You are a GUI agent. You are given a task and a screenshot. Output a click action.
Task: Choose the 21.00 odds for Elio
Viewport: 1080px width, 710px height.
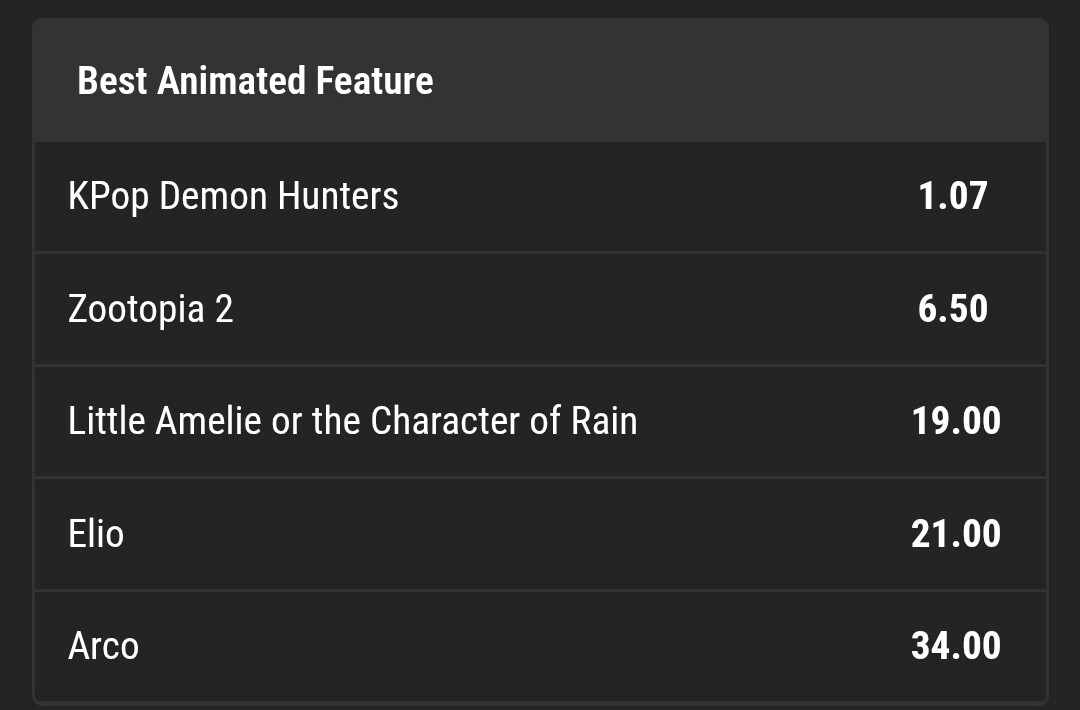pyautogui.click(x=955, y=534)
